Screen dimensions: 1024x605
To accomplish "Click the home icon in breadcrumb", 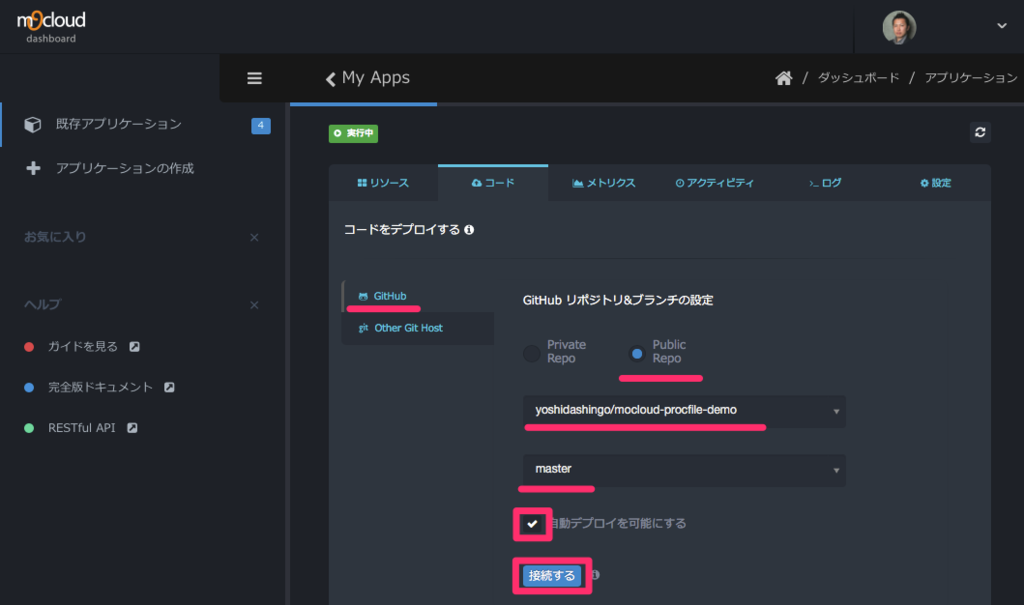I will [784, 78].
